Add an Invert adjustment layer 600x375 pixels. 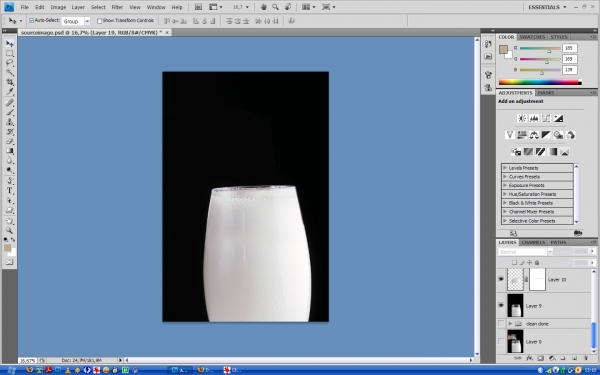coord(516,152)
